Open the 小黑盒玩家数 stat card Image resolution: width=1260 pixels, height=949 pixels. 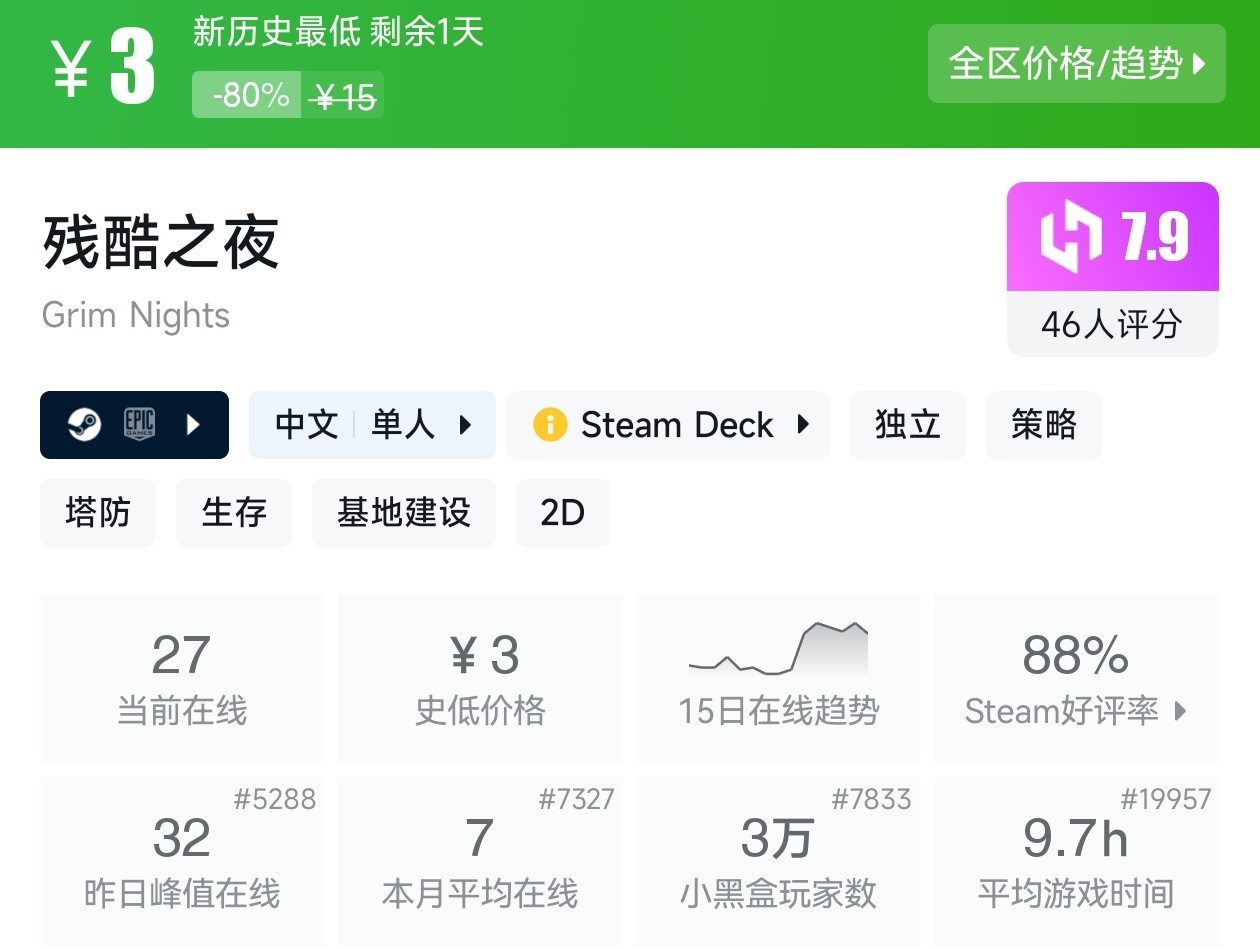778,861
